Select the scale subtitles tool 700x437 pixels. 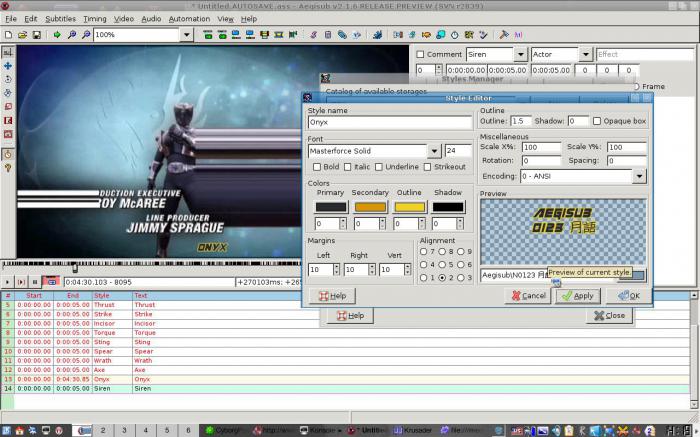pos(8,107)
